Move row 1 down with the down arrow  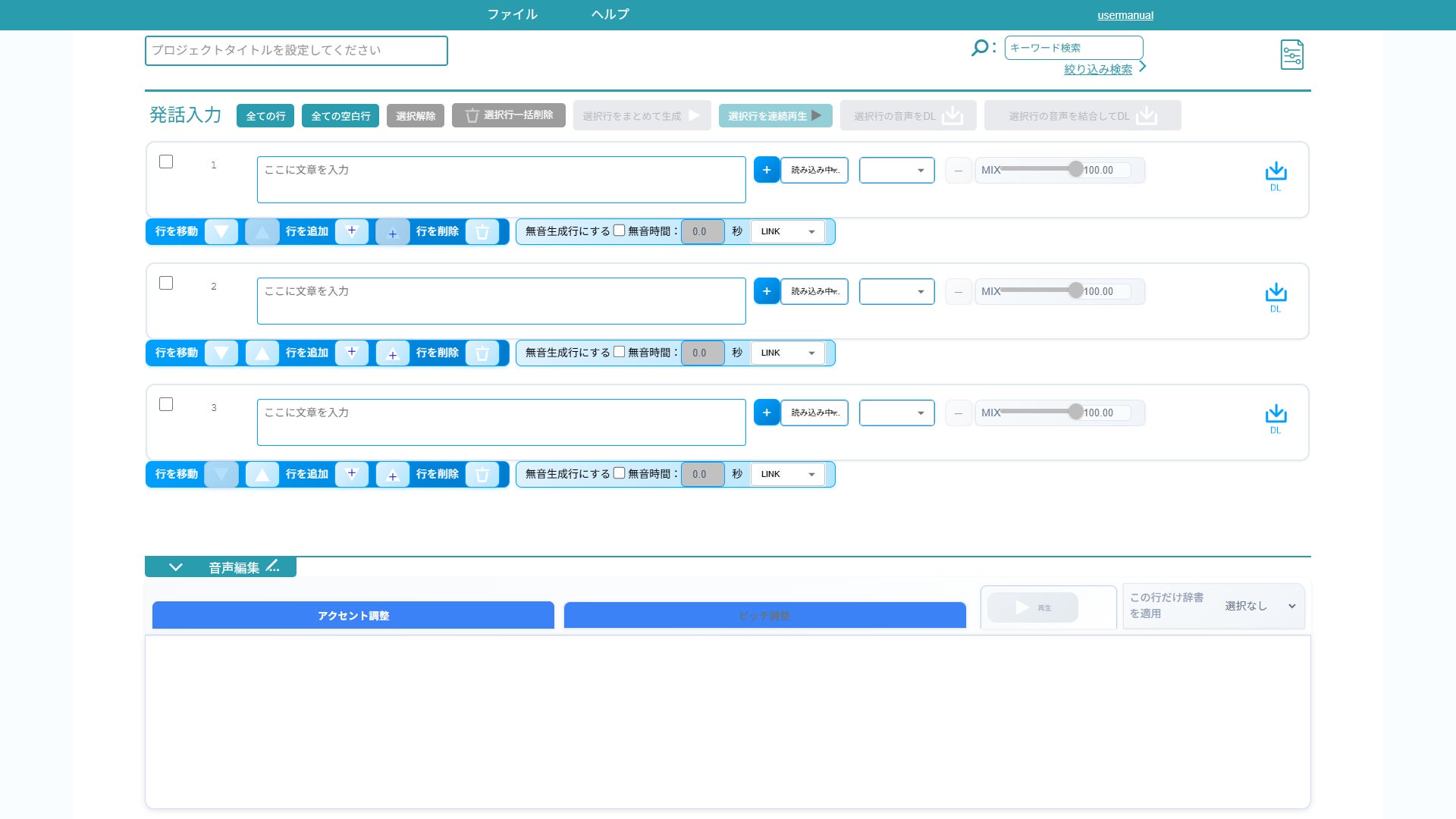tap(221, 232)
